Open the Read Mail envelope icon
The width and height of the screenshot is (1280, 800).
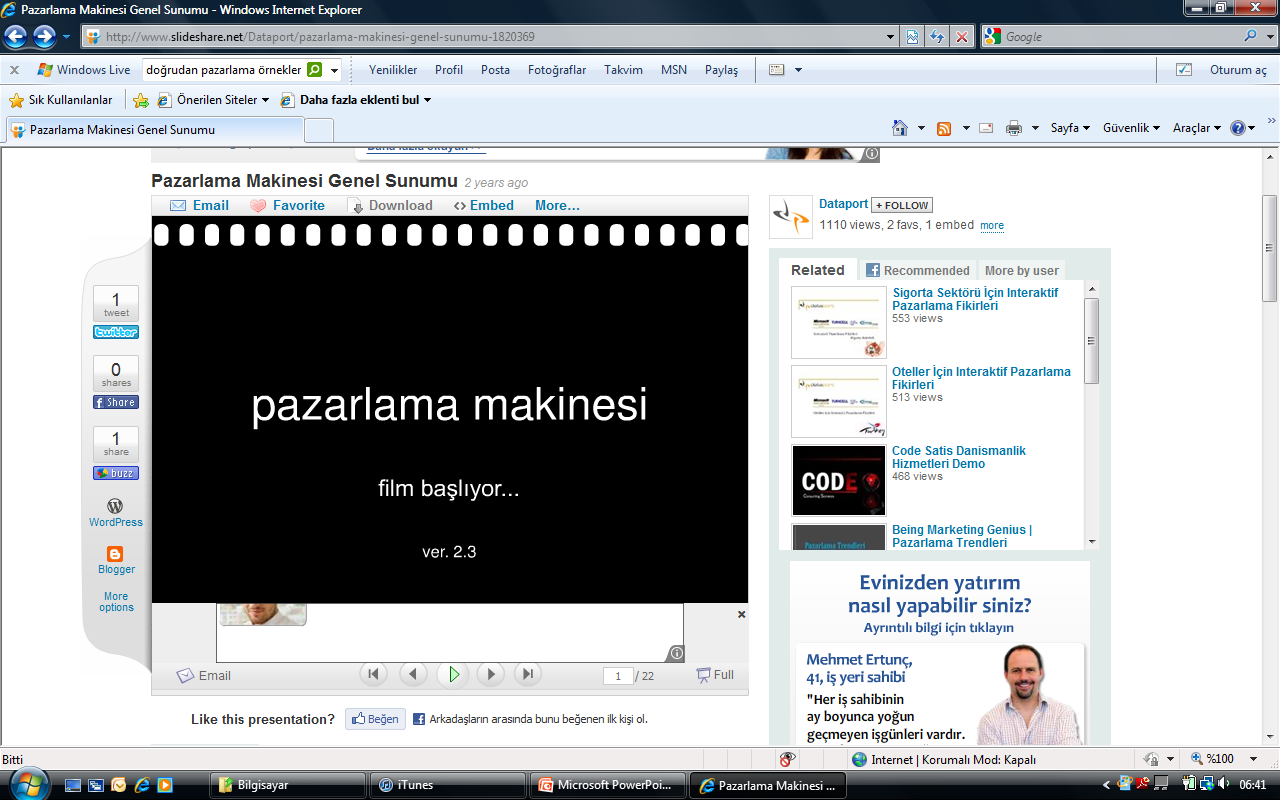pyautogui.click(x=985, y=128)
